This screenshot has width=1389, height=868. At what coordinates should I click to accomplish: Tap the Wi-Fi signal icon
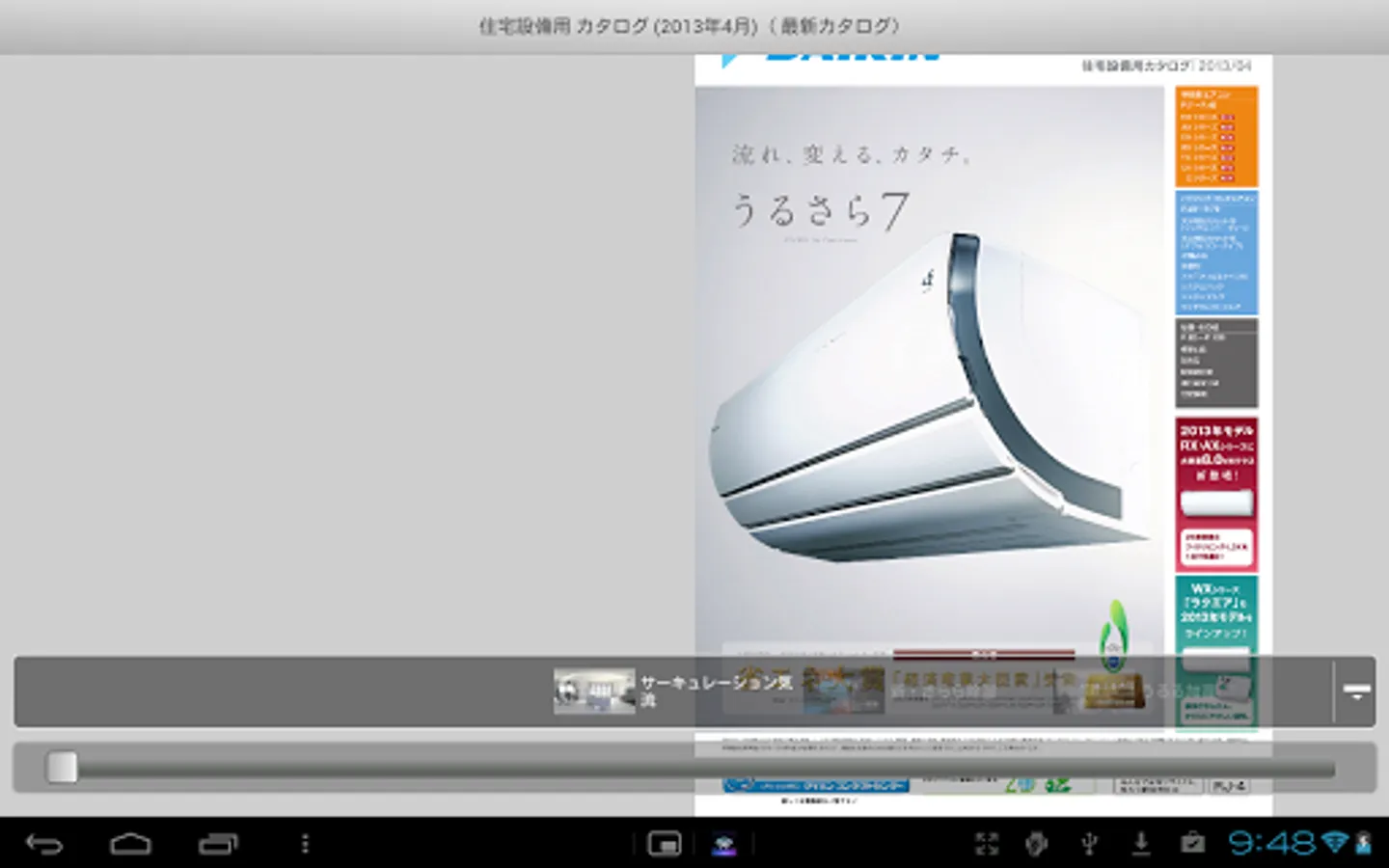(1335, 843)
